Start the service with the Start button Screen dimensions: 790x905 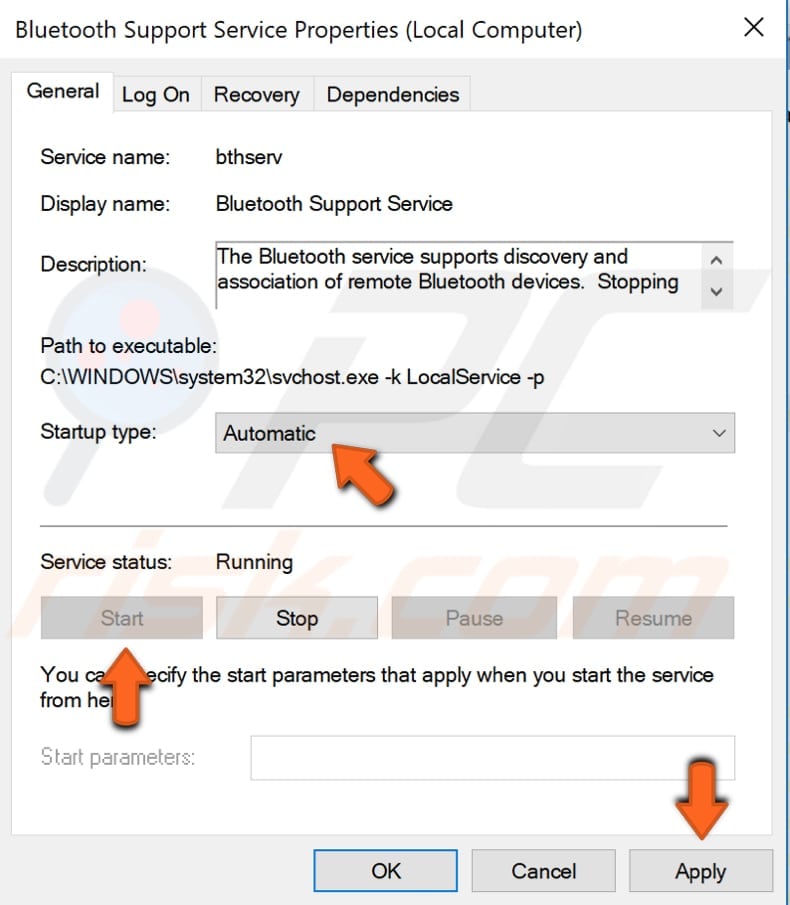point(121,617)
